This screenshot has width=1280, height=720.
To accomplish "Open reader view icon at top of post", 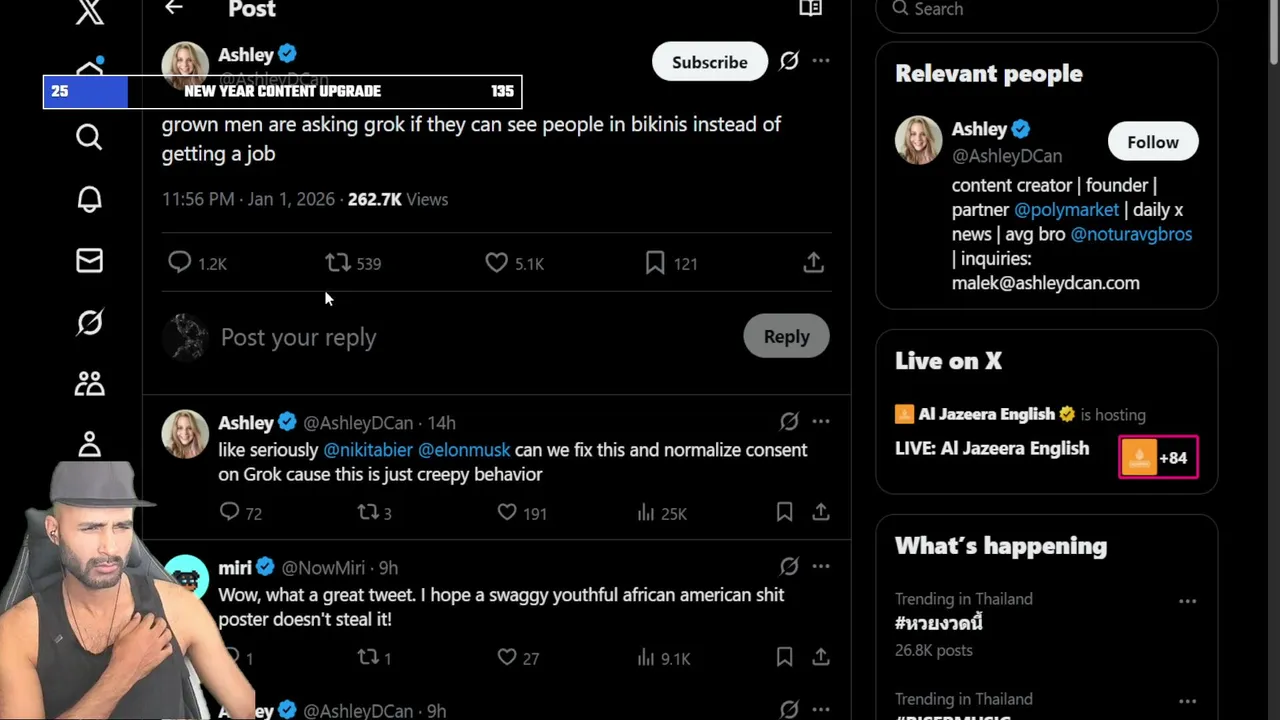I will tap(810, 9).
